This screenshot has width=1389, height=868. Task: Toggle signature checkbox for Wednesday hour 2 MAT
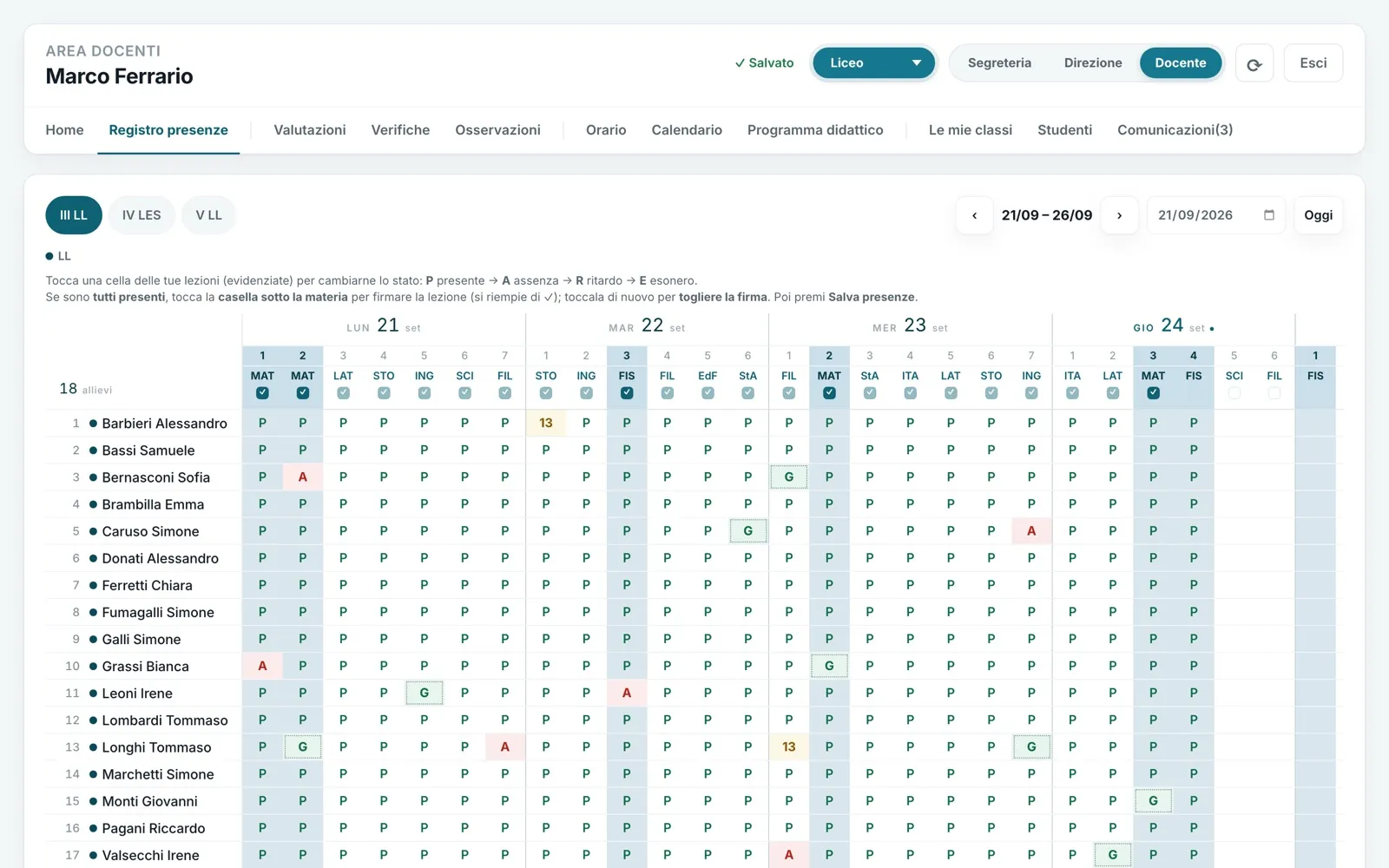click(x=829, y=393)
